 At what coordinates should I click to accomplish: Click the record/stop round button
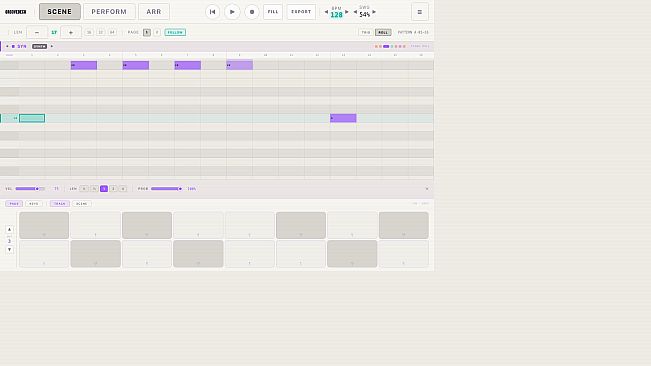click(252, 12)
